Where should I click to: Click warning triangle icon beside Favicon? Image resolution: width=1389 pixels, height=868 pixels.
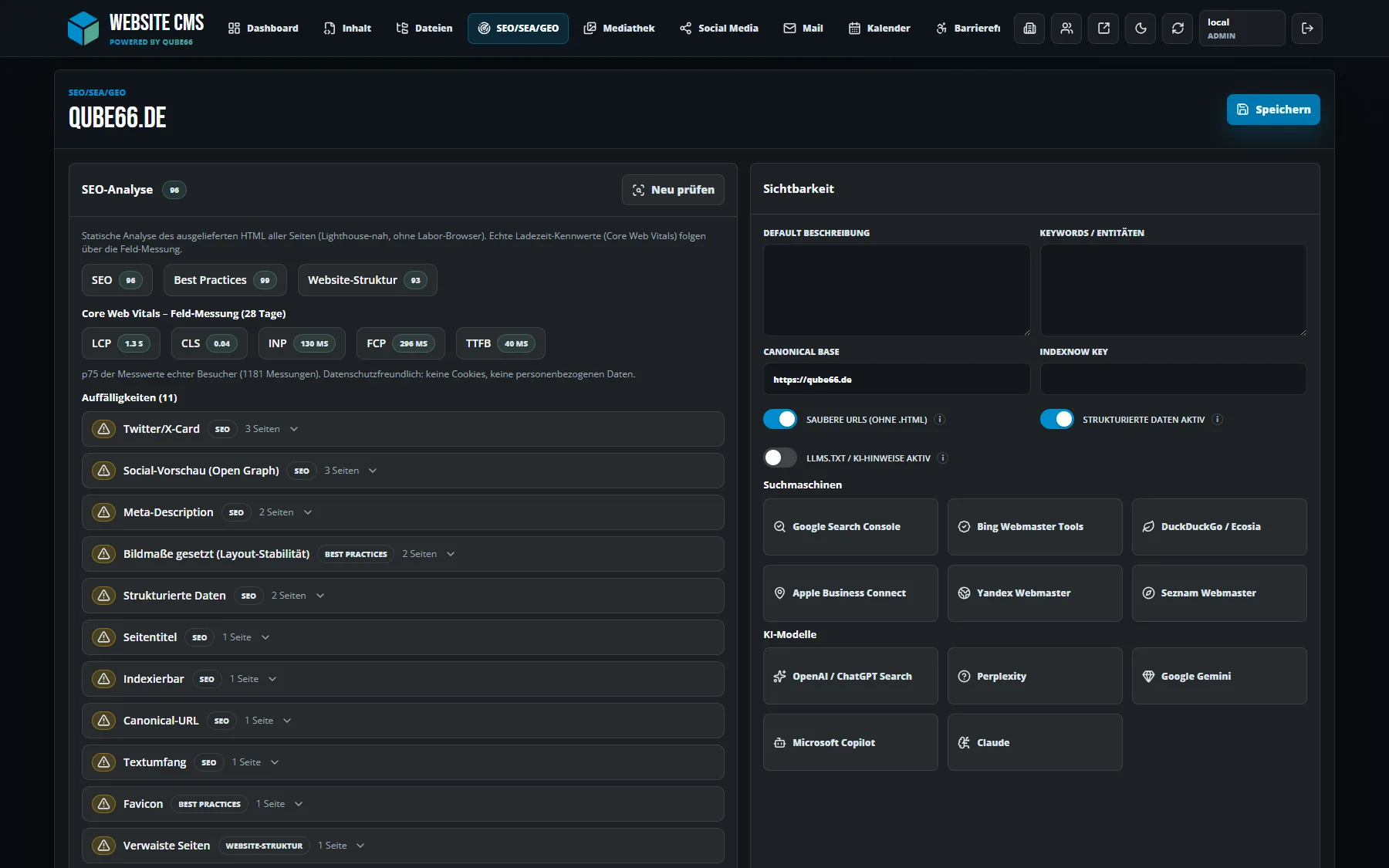tap(104, 804)
